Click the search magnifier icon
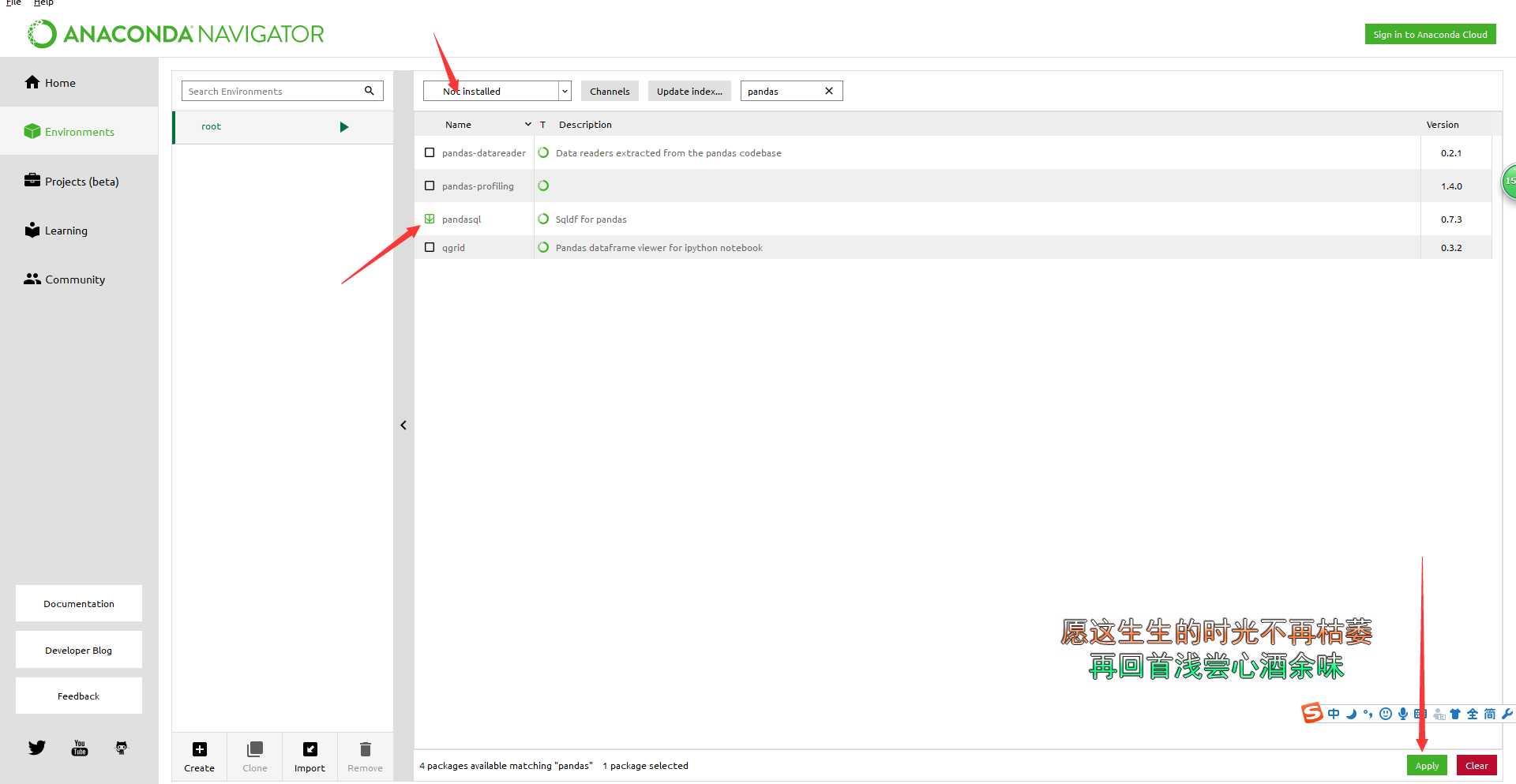 369,91
